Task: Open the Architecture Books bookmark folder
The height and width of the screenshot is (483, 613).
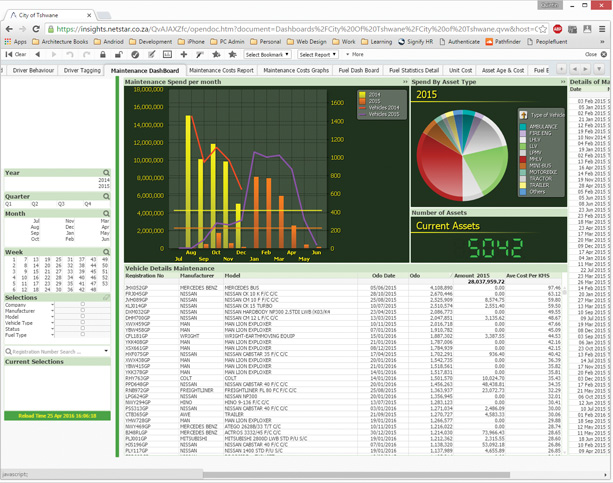Action: pyautogui.click(x=60, y=41)
